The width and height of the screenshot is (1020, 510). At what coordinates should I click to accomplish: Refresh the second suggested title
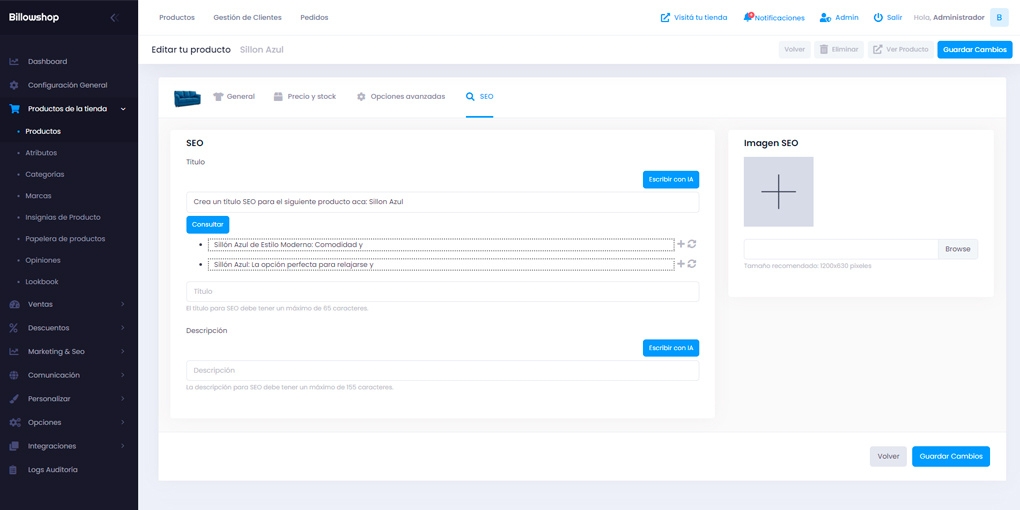pos(692,264)
